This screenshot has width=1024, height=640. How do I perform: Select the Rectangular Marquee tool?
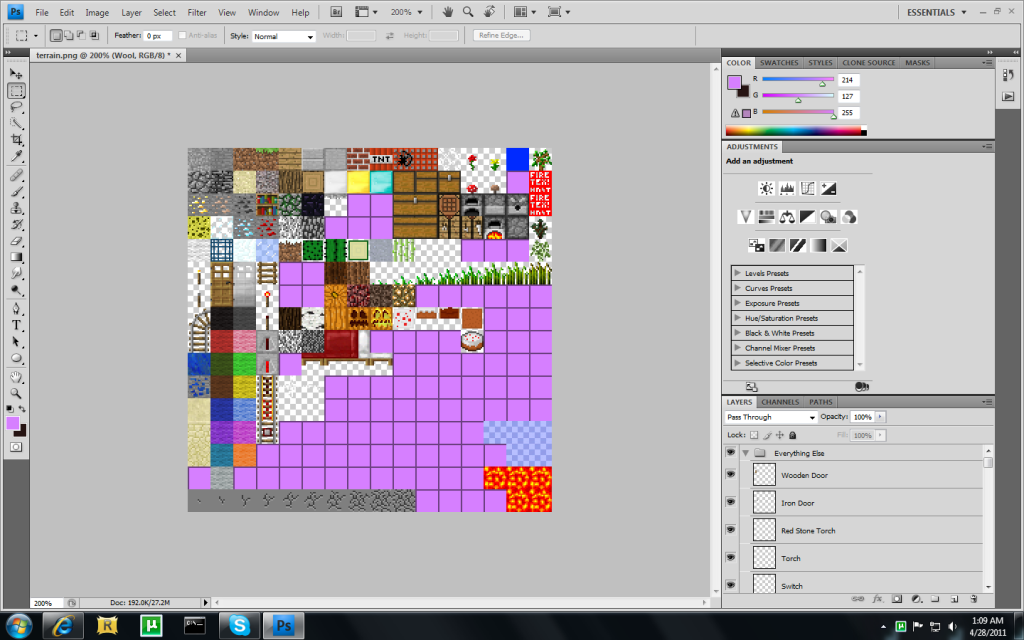click(x=16, y=91)
